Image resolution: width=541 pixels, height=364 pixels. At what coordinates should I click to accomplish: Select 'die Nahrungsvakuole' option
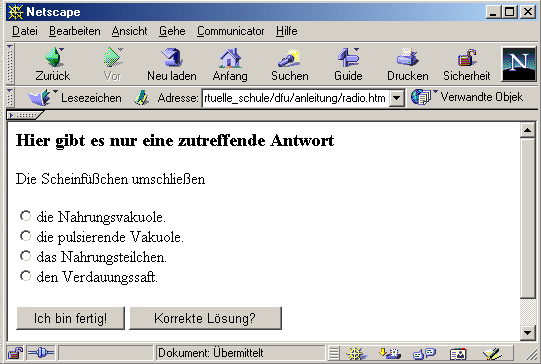25,216
